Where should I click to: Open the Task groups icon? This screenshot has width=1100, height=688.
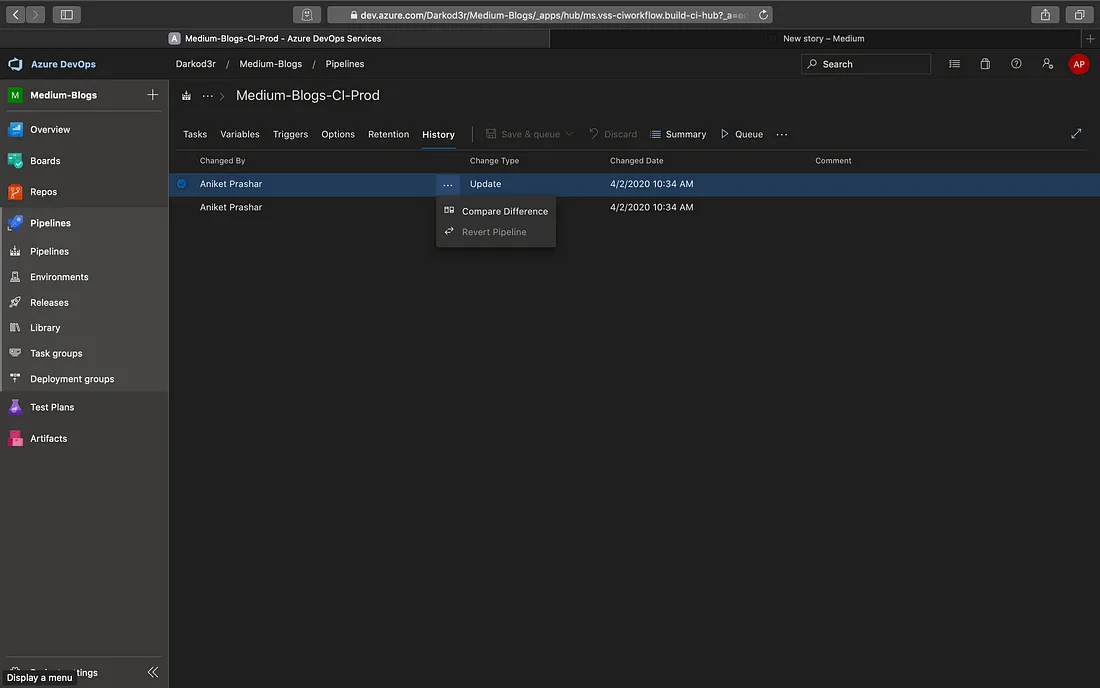[x=15, y=353]
